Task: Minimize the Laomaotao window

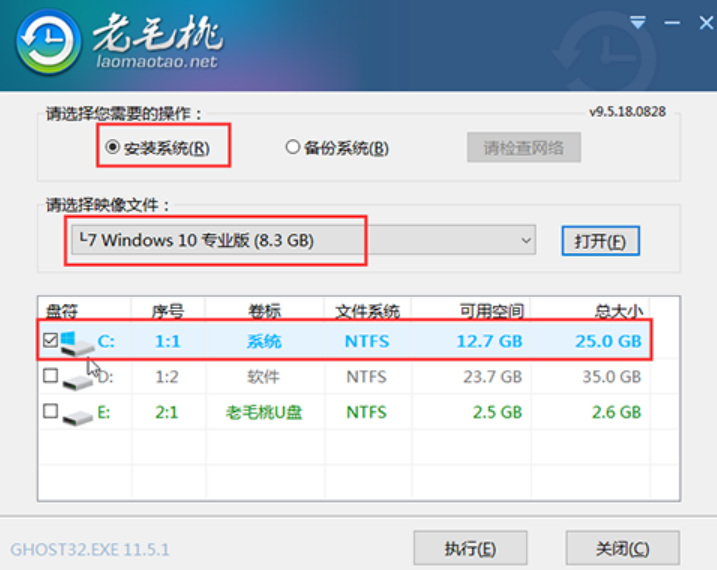Action: coord(672,22)
